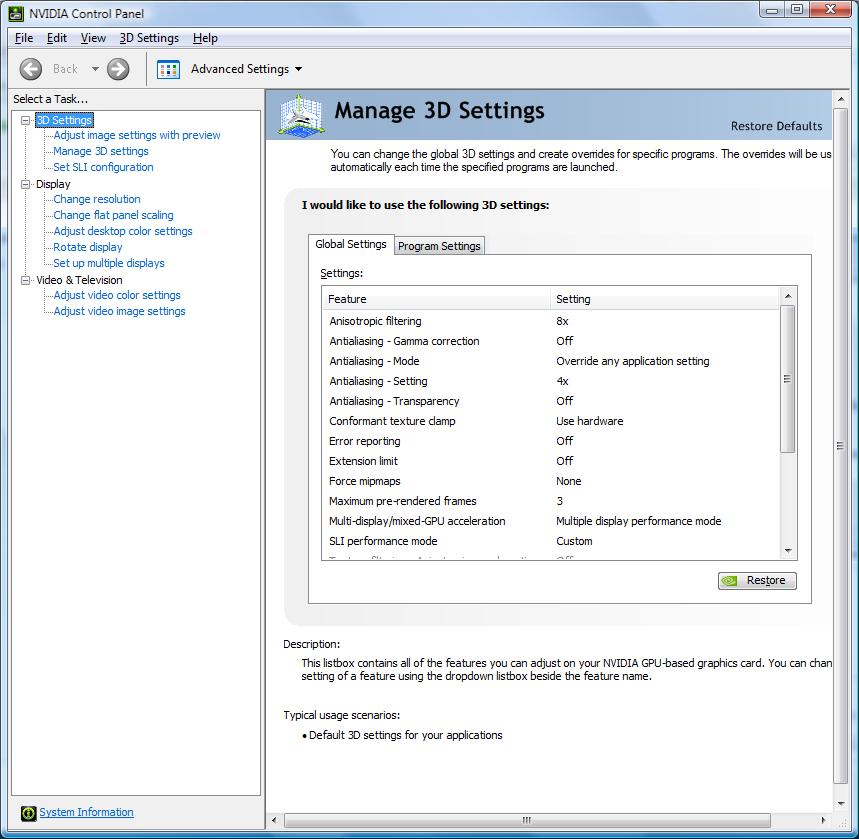Click the main pane scroll-down arrow
Image resolution: width=859 pixels, height=839 pixels.
[840, 804]
